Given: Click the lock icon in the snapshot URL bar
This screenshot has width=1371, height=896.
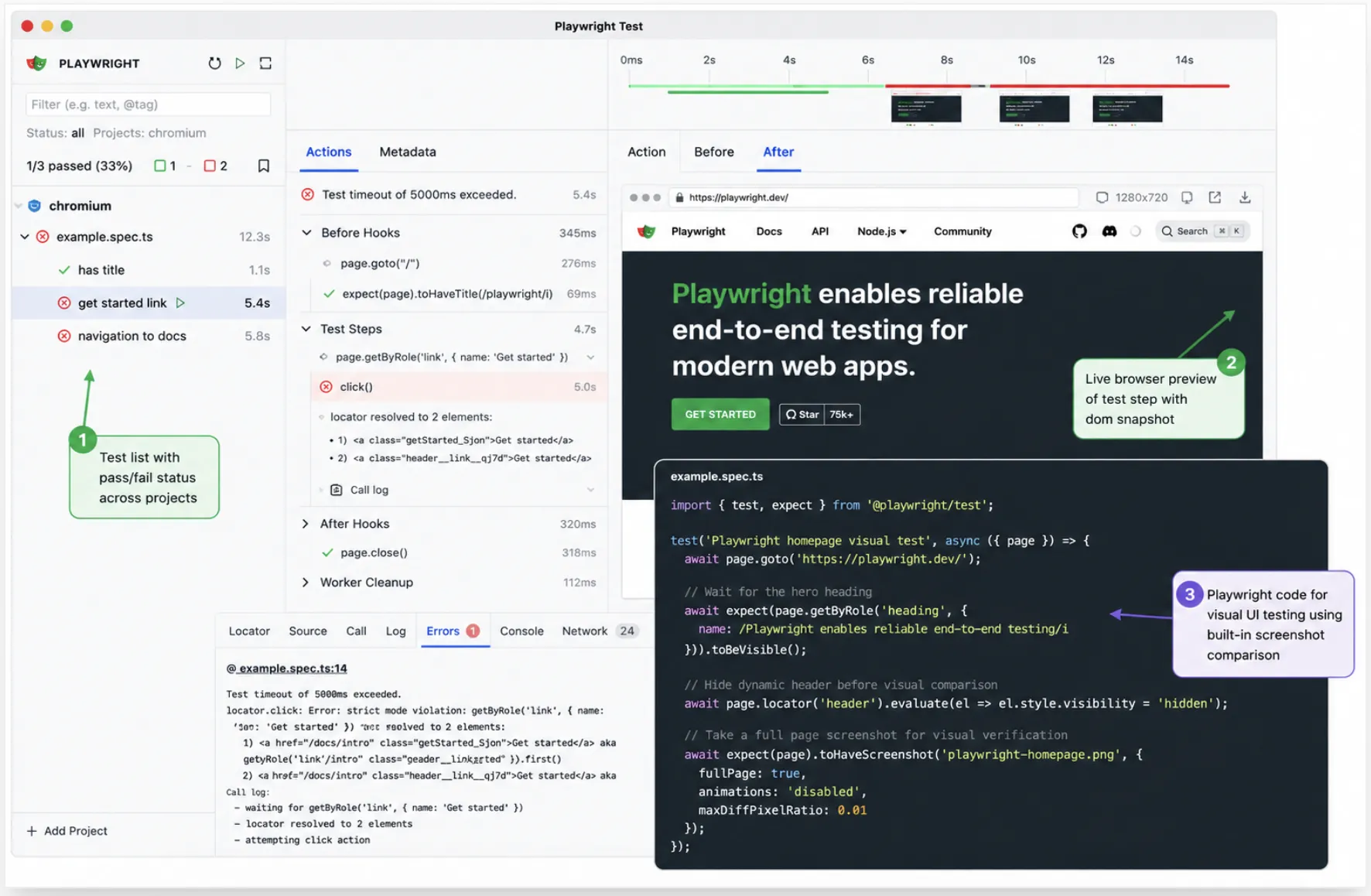Looking at the screenshot, I should point(679,197).
